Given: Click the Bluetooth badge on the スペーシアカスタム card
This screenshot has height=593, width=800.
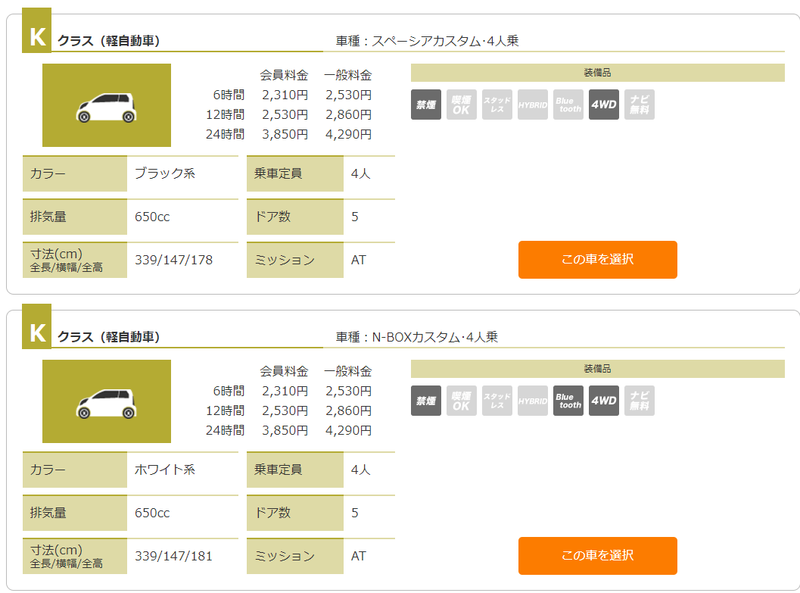Looking at the screenshot, I should point(568,105).
